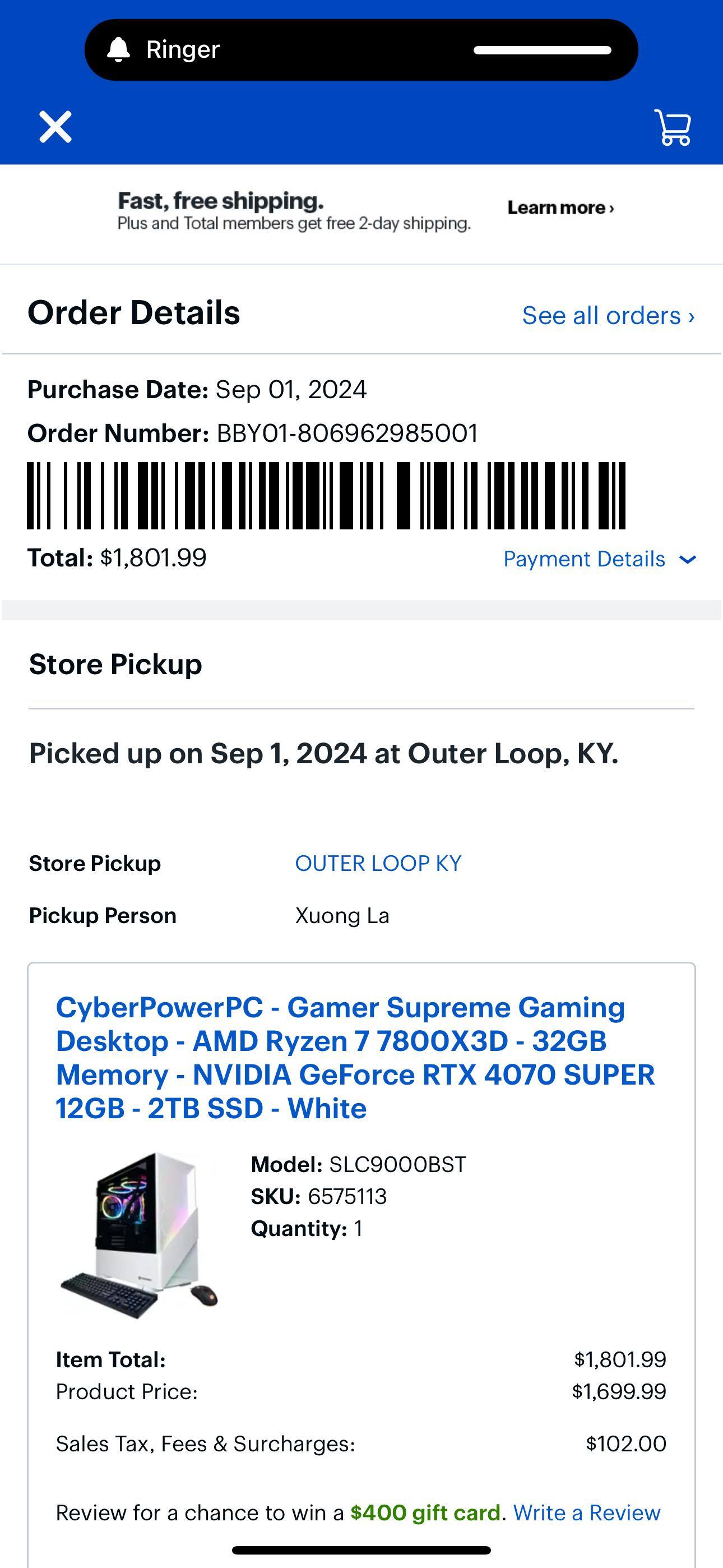The height and width of the screenshot is (1568, 723).
Task: Tap the Purchase Date Sep 01, 2024
Action: click(198, 389)
